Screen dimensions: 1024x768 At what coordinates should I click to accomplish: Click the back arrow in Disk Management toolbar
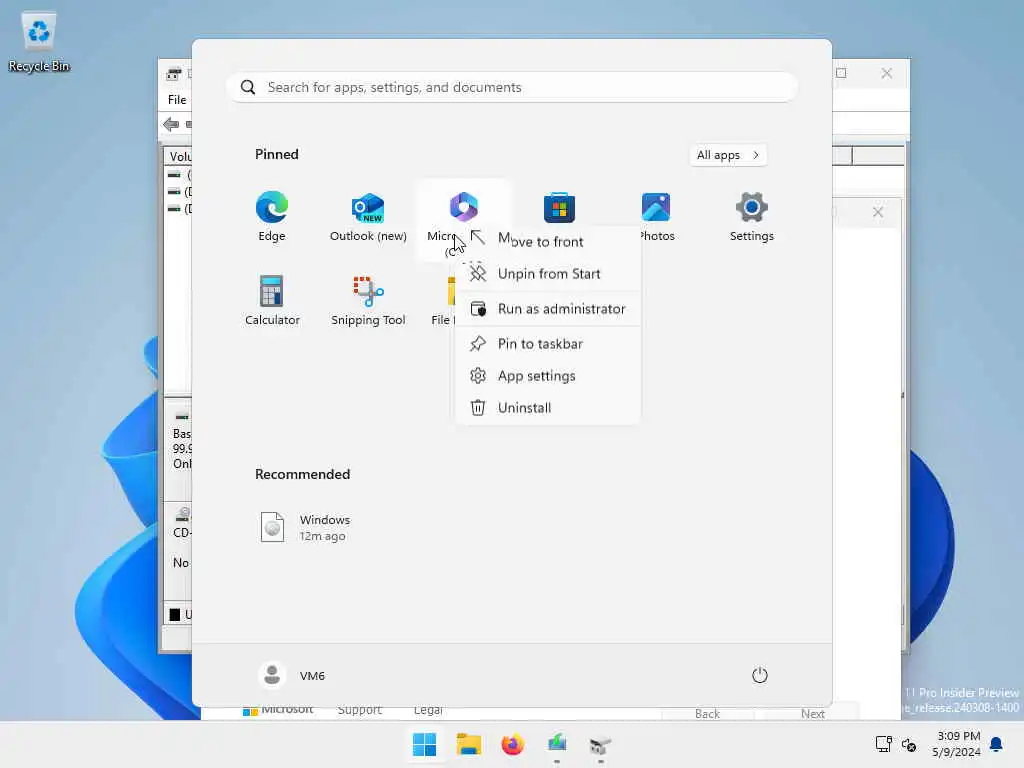pyautogui.click(x=171, y=124)
